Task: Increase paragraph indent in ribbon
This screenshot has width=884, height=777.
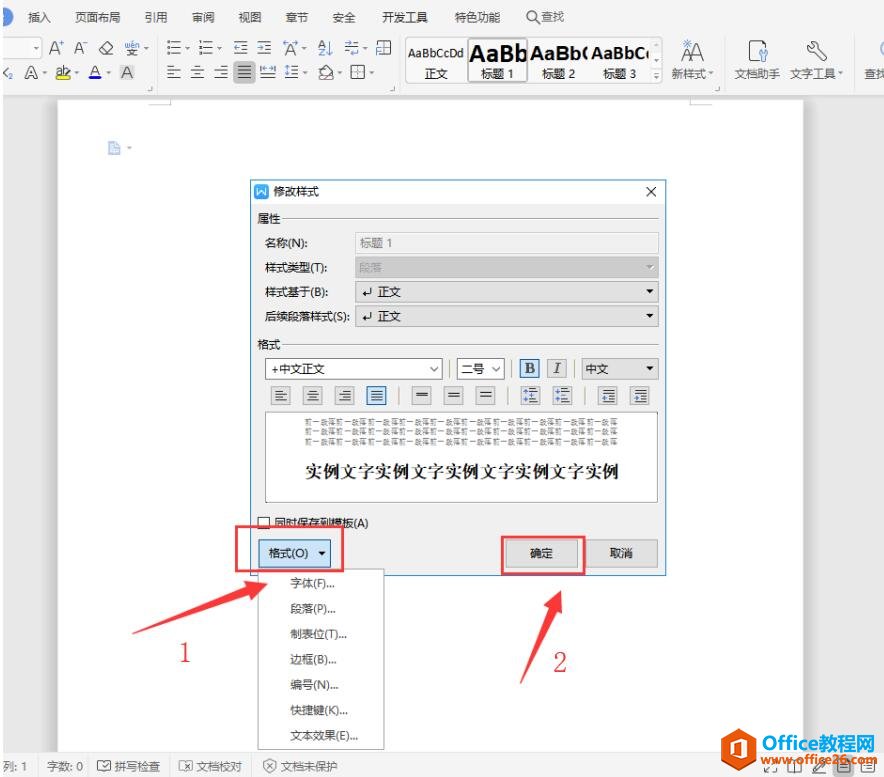Action: (264, 48)
